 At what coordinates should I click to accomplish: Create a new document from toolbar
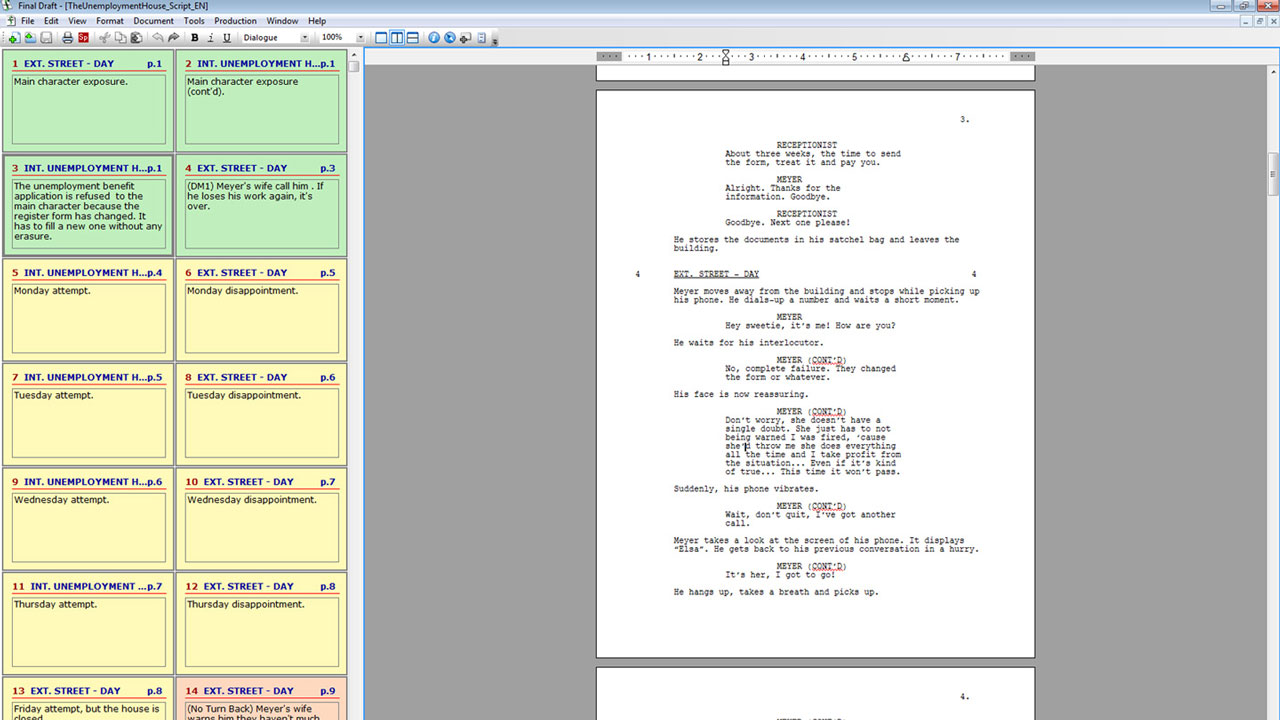click(13, 38)
